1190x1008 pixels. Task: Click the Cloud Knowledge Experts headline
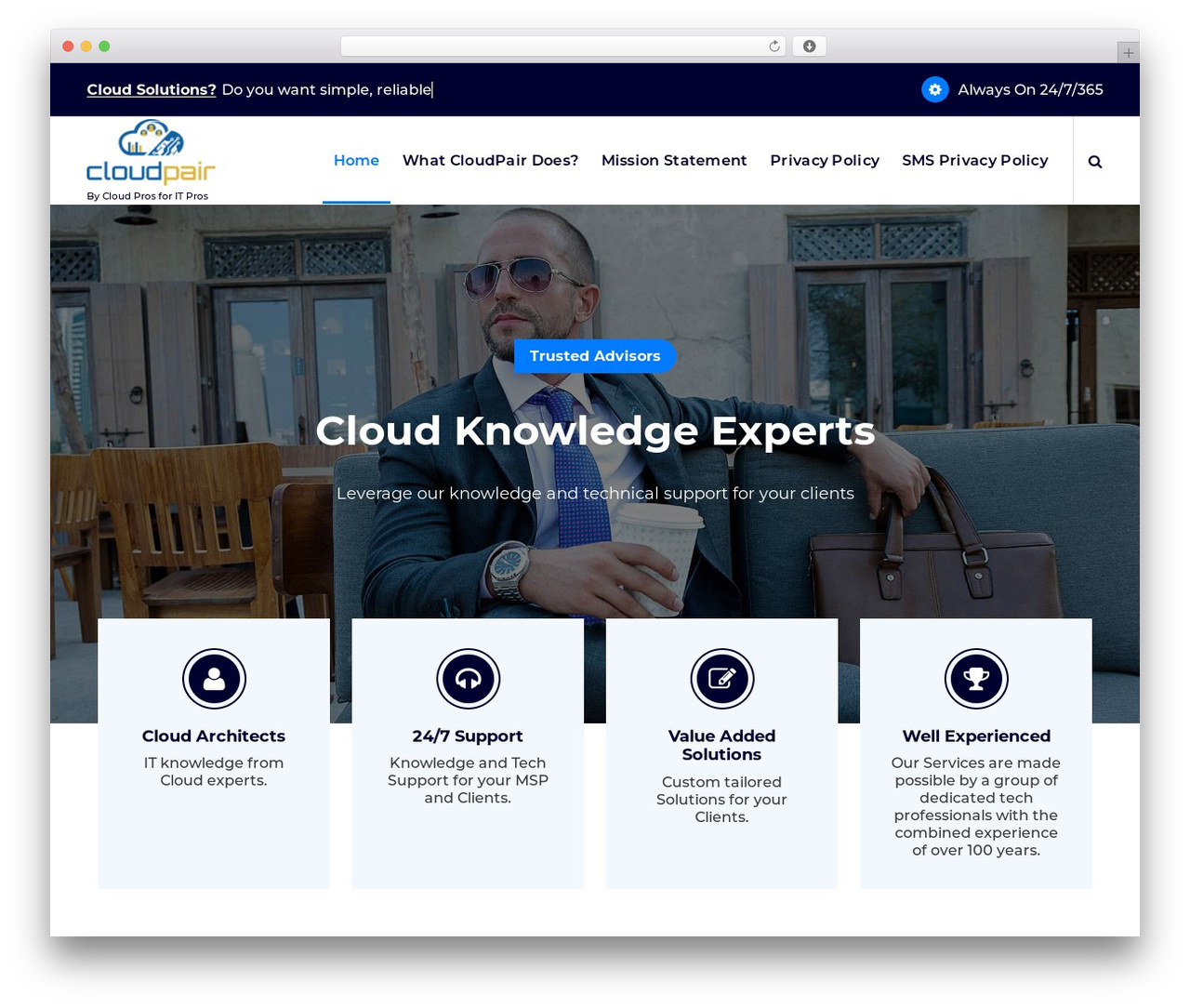[x=595, y=431]
